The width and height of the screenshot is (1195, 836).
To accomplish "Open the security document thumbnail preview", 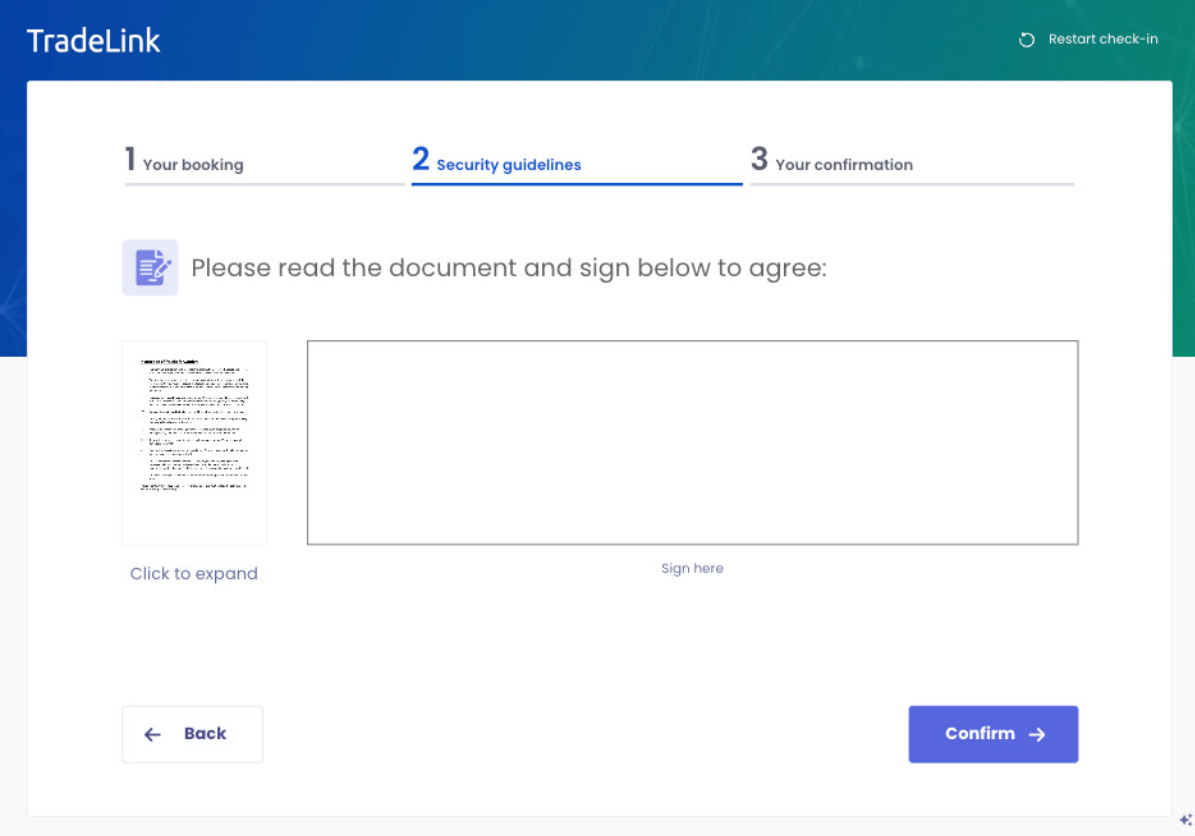I will (x=194, y=442).
